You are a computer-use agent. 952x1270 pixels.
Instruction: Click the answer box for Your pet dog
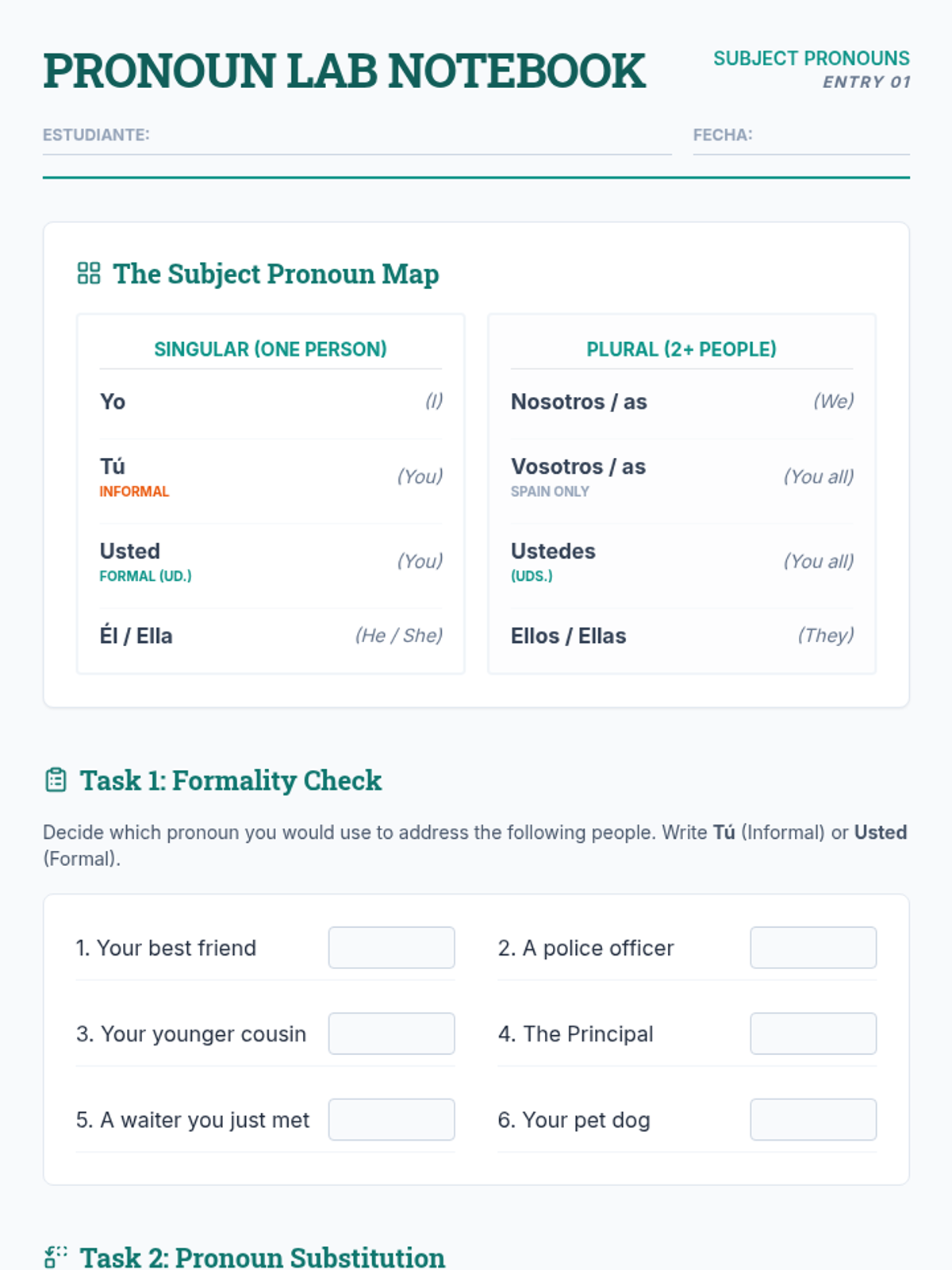[813, 1119]
